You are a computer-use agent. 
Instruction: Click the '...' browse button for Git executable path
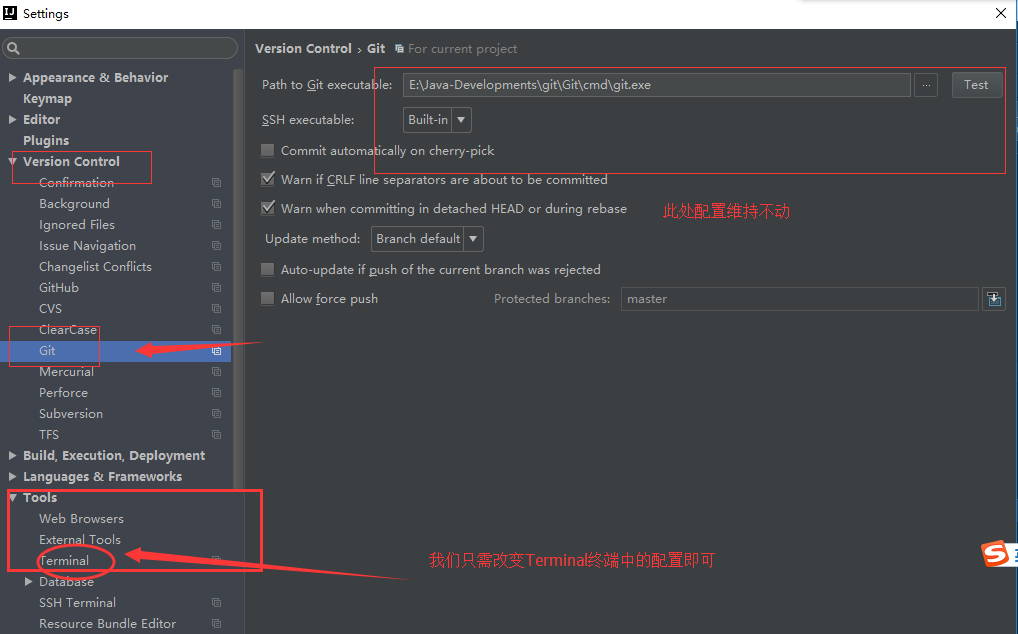[925, 85]
